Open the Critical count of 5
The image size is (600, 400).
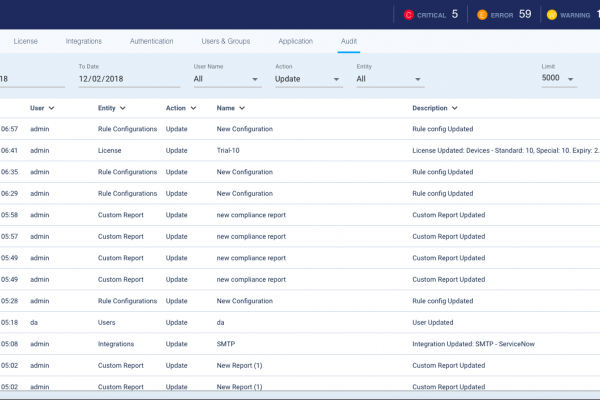tap(455, 14)
